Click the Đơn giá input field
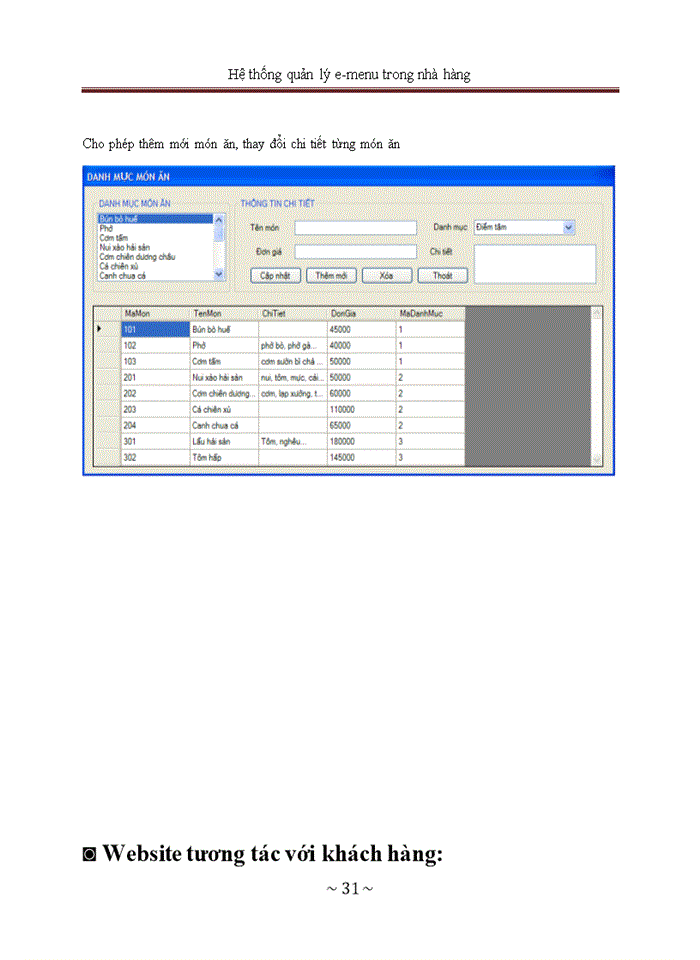Viewport: 700px width, 960px height. (x=355, y=252)
